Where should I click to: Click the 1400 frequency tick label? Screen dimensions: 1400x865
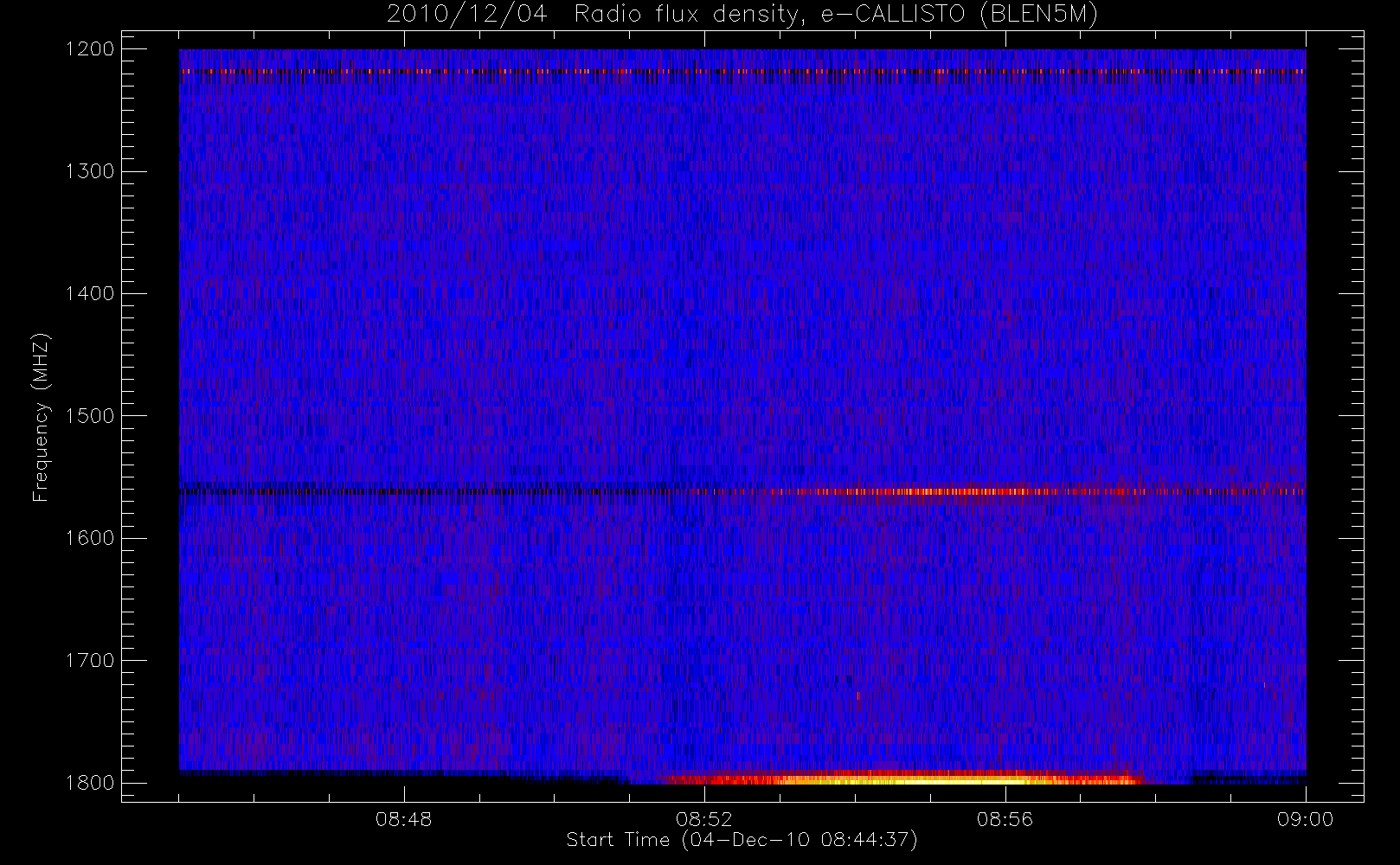pos(90,293)
